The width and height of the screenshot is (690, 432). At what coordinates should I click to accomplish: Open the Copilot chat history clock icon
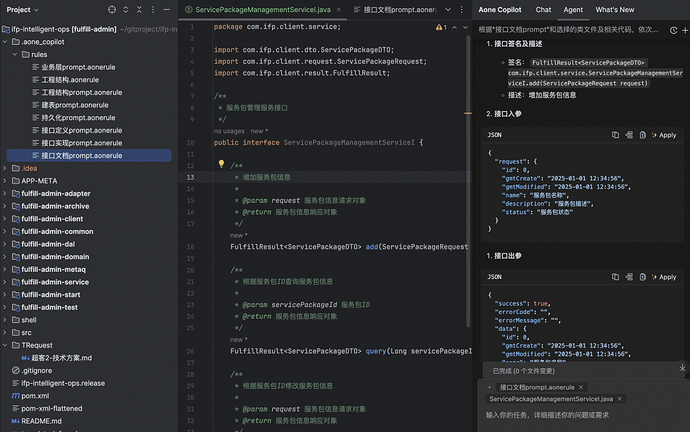coord(673,30)
